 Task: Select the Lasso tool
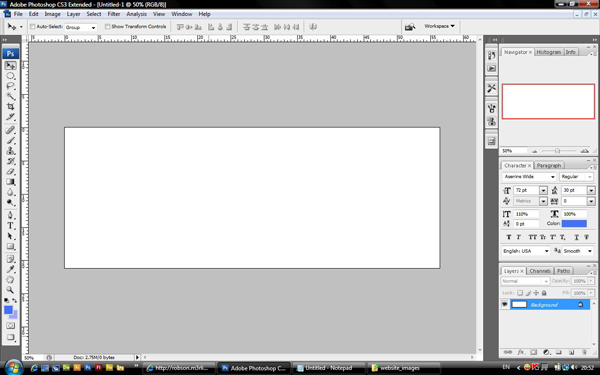(x=11, y=86)
